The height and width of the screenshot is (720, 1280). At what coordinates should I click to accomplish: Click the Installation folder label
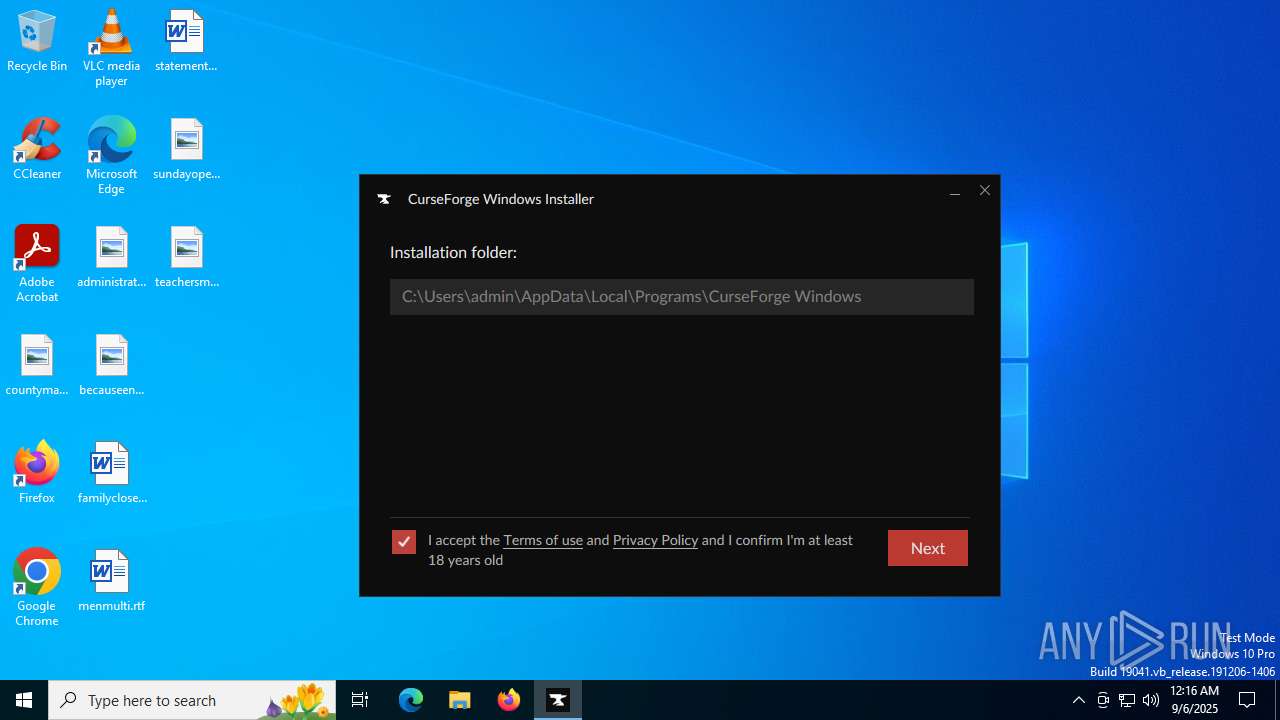(x=453, y=253)
